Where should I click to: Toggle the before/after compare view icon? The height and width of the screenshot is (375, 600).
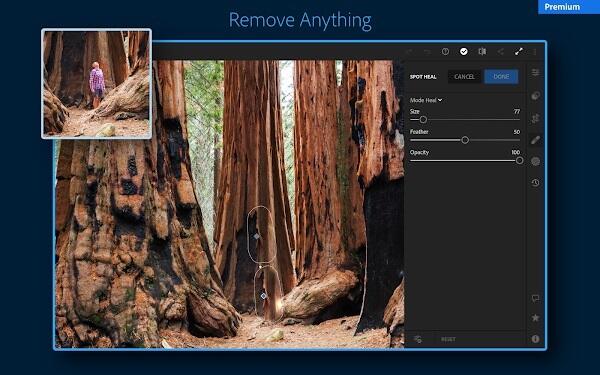(x=482, y=51)
